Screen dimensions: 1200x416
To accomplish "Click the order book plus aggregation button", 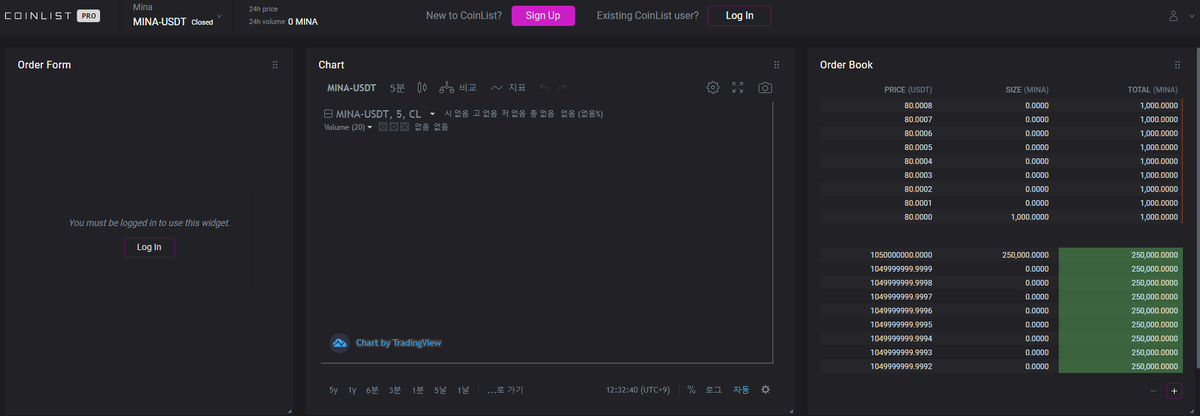I will pos(1174,391).
